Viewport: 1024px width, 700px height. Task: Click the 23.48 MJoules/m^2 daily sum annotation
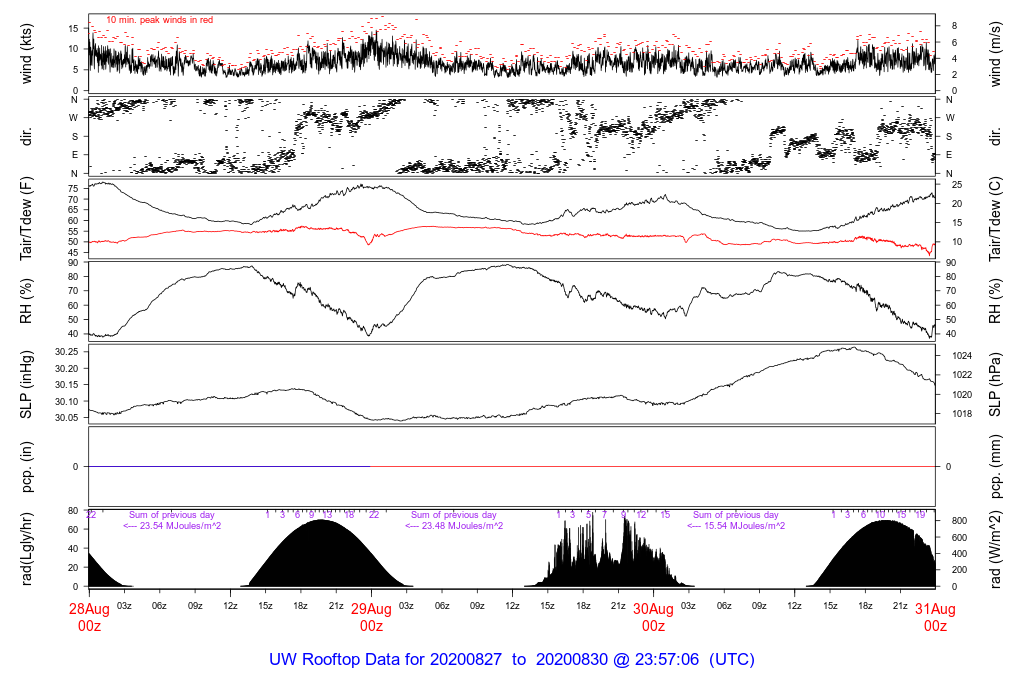[x=454, y=526]
